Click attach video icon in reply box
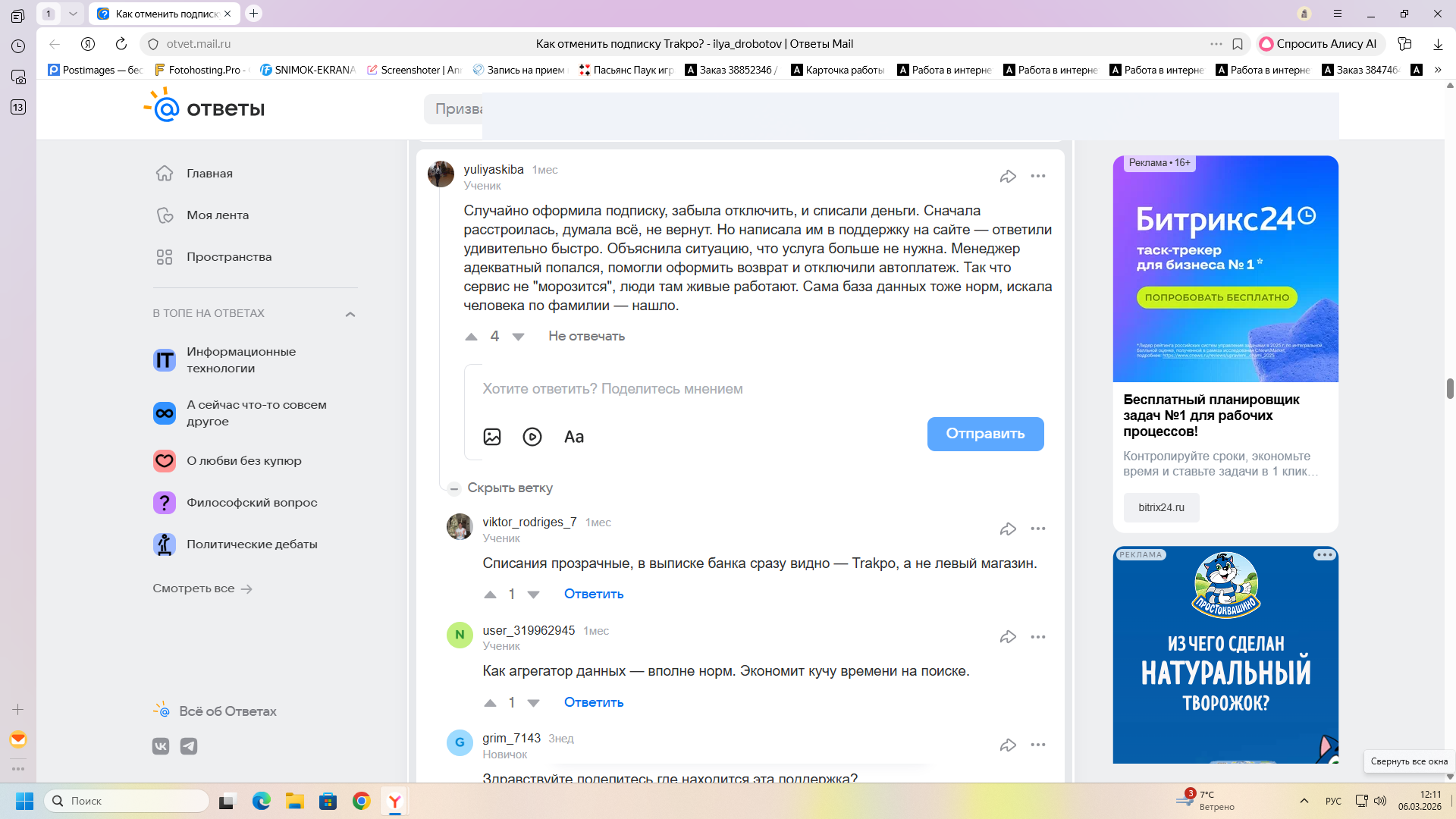This screenshot has width=1456, height=819. click(532, 437)
